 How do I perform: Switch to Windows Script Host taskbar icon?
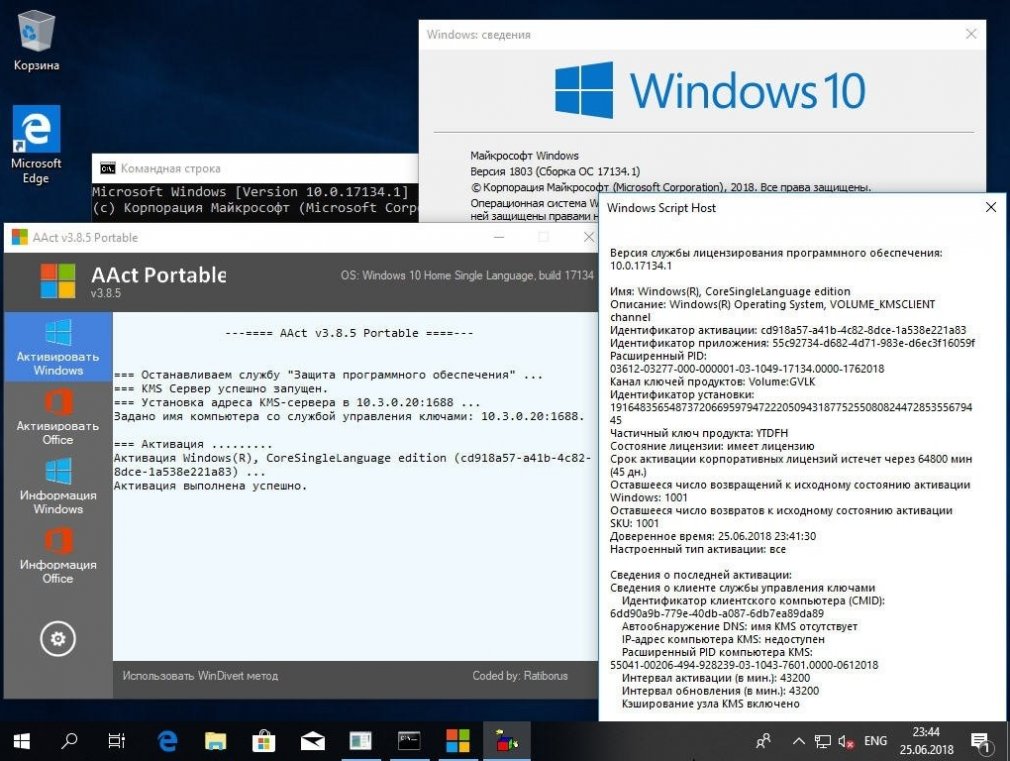coord(507,741)
